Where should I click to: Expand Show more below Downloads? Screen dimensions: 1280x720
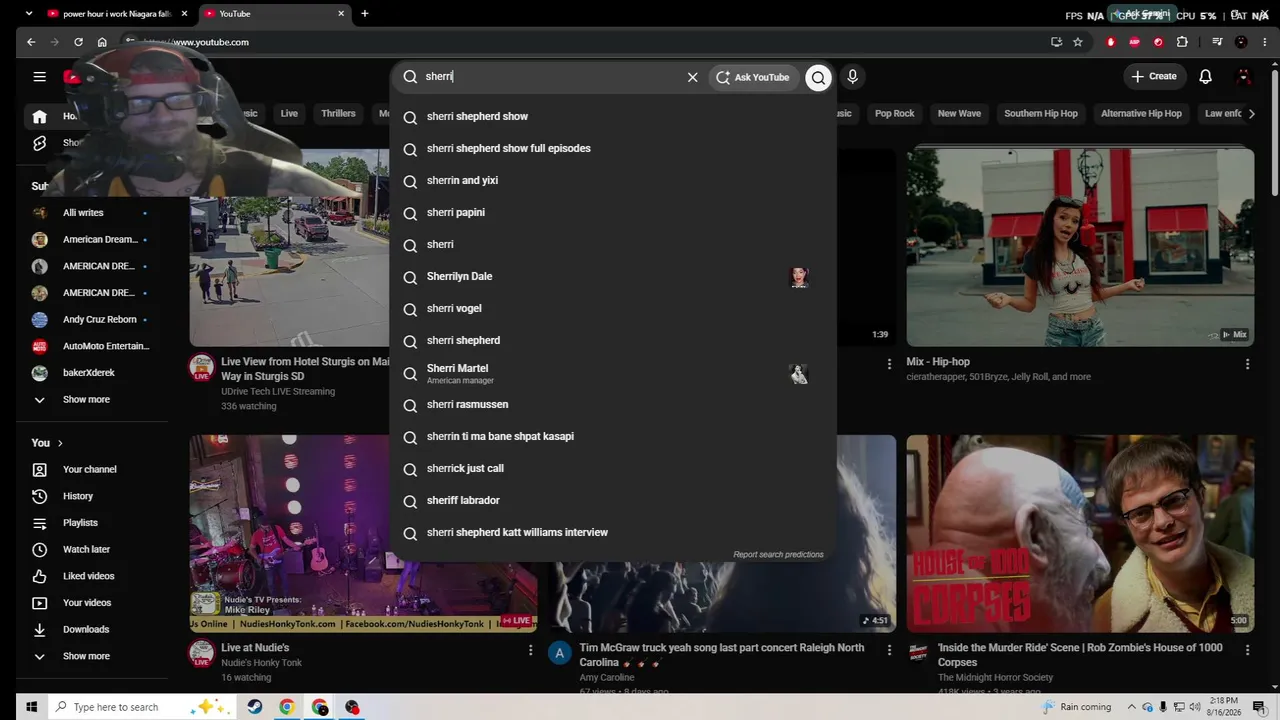click(x=92, y=657)
